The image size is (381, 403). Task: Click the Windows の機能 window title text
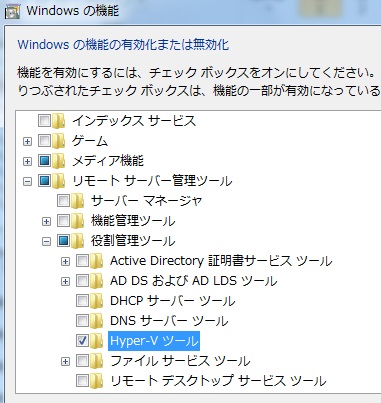[73, 10]
